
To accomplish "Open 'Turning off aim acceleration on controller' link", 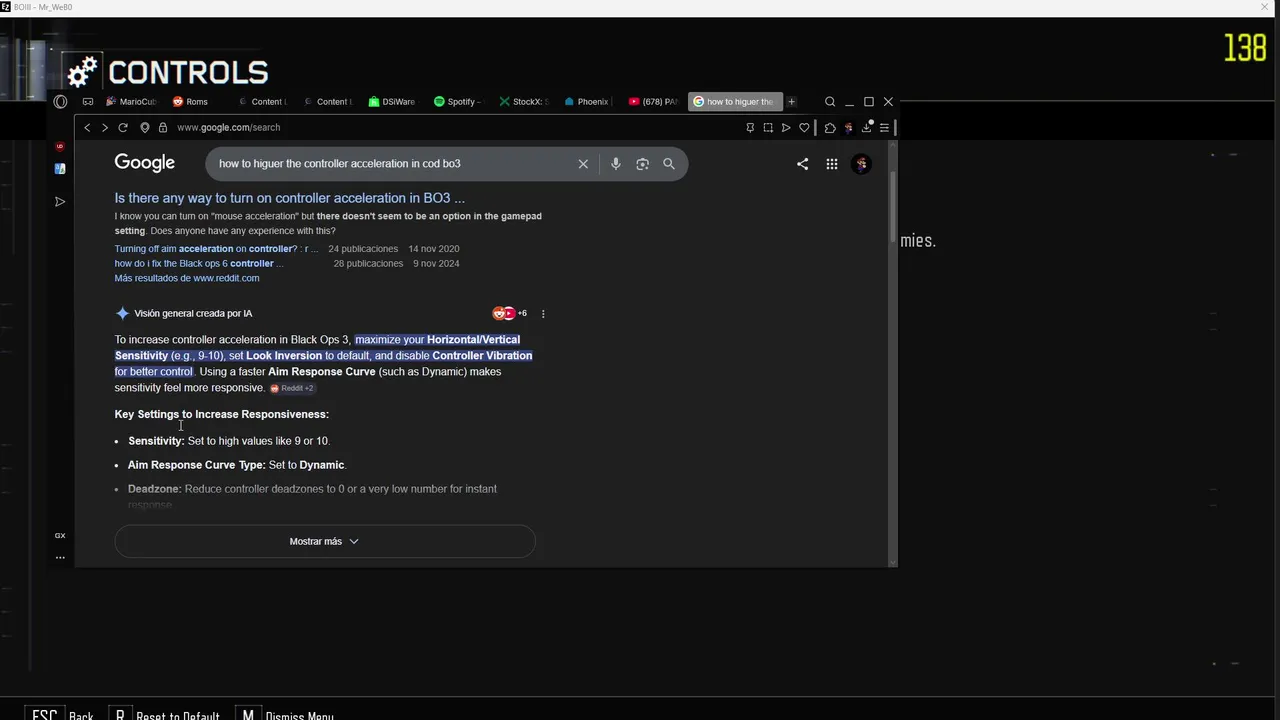I will tap(216, 249).
